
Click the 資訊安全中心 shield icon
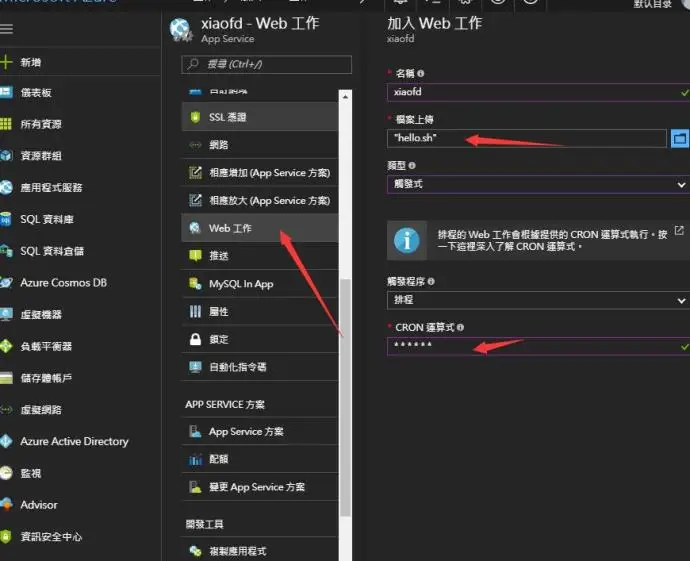[6, 536]
